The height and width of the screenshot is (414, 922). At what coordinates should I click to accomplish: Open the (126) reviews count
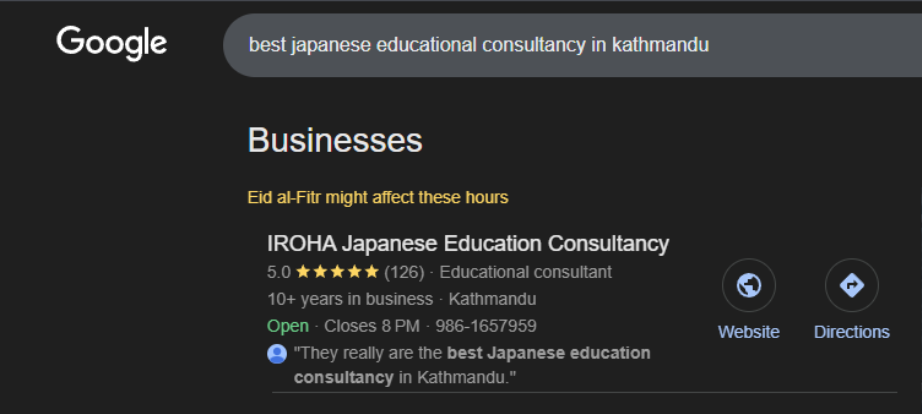click(x=404, y=272)
